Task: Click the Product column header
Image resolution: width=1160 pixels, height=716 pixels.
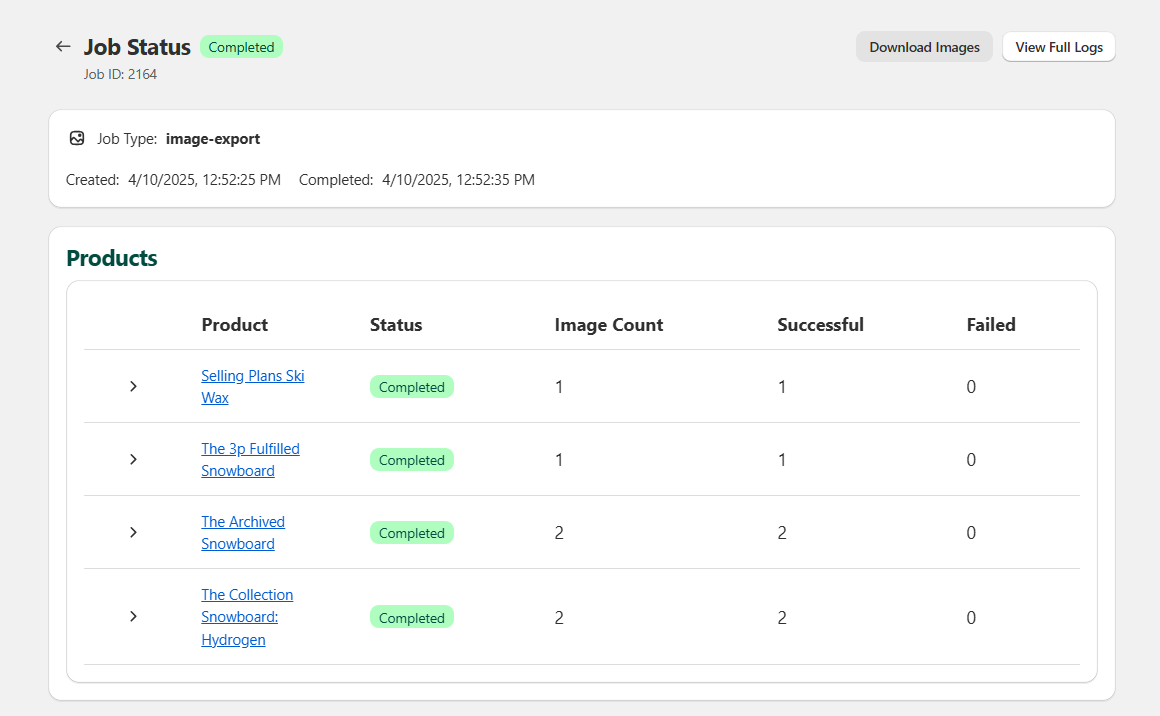Action: coord(234,325)
